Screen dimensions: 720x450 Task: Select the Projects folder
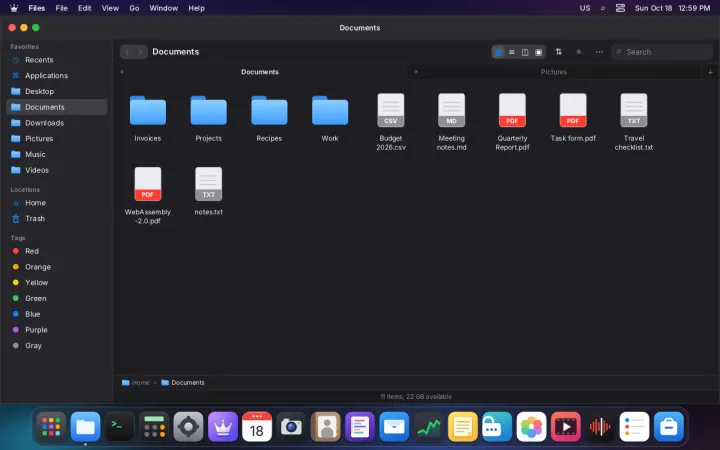(208, 118)
